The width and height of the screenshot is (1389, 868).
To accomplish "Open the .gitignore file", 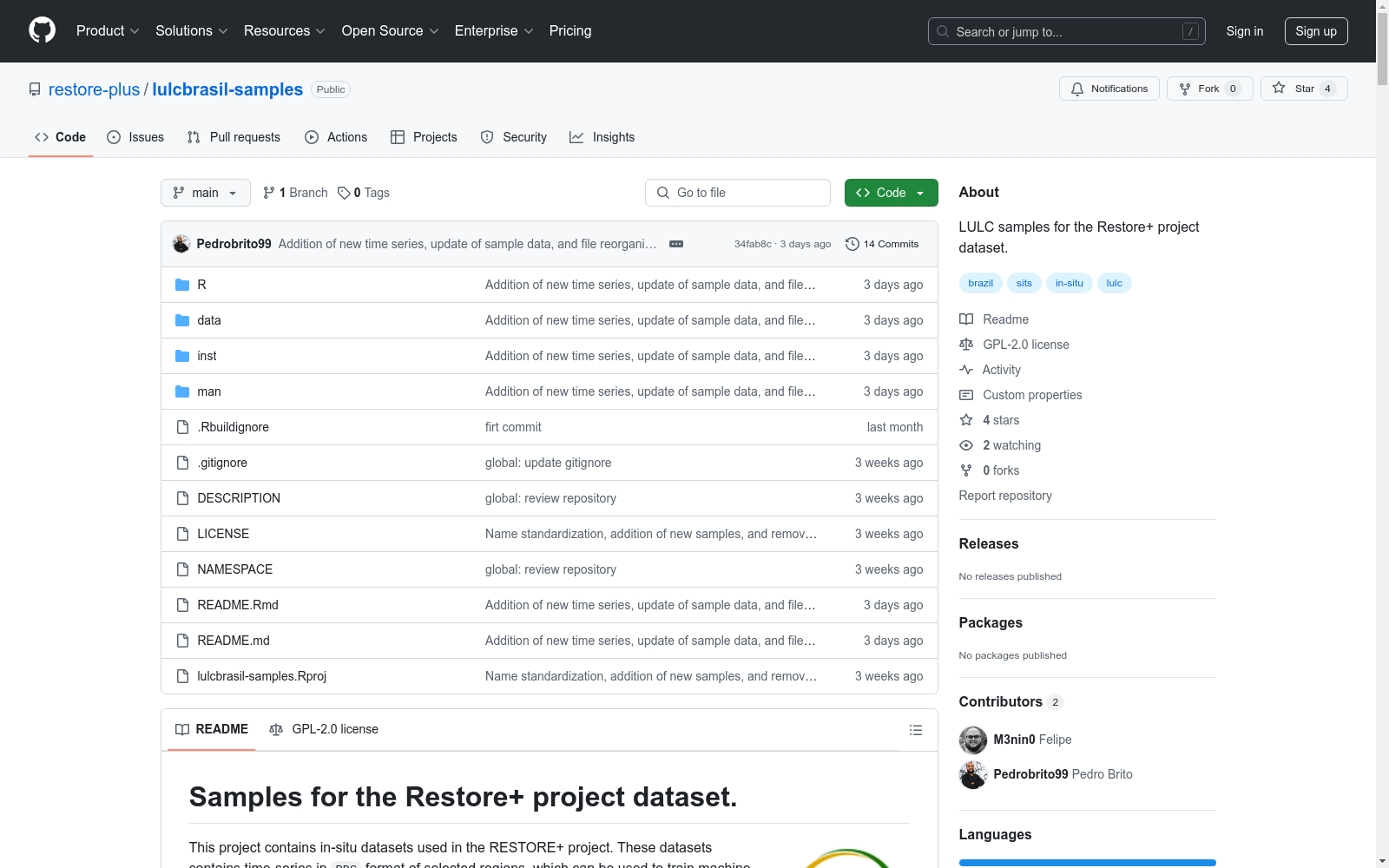I will pyautogui.click(x=222, y=463).
